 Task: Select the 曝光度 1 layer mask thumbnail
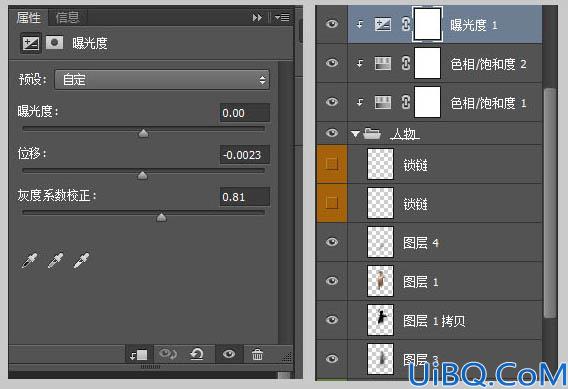(427, 24)
